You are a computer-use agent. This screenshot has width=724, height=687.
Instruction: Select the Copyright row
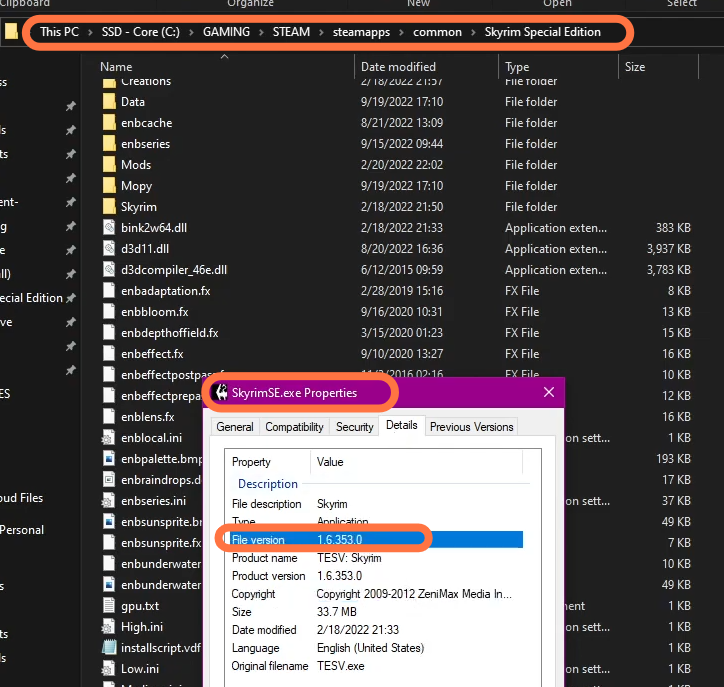click(x=376, y=594)
